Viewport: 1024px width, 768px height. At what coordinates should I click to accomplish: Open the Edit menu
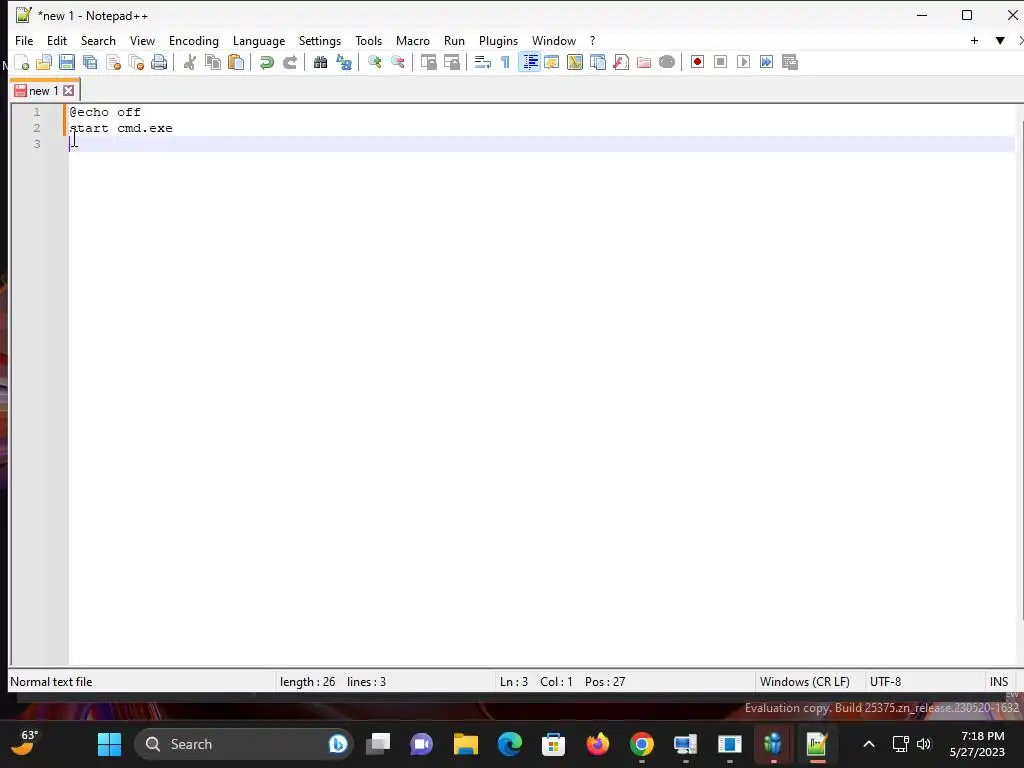(57, 40)
